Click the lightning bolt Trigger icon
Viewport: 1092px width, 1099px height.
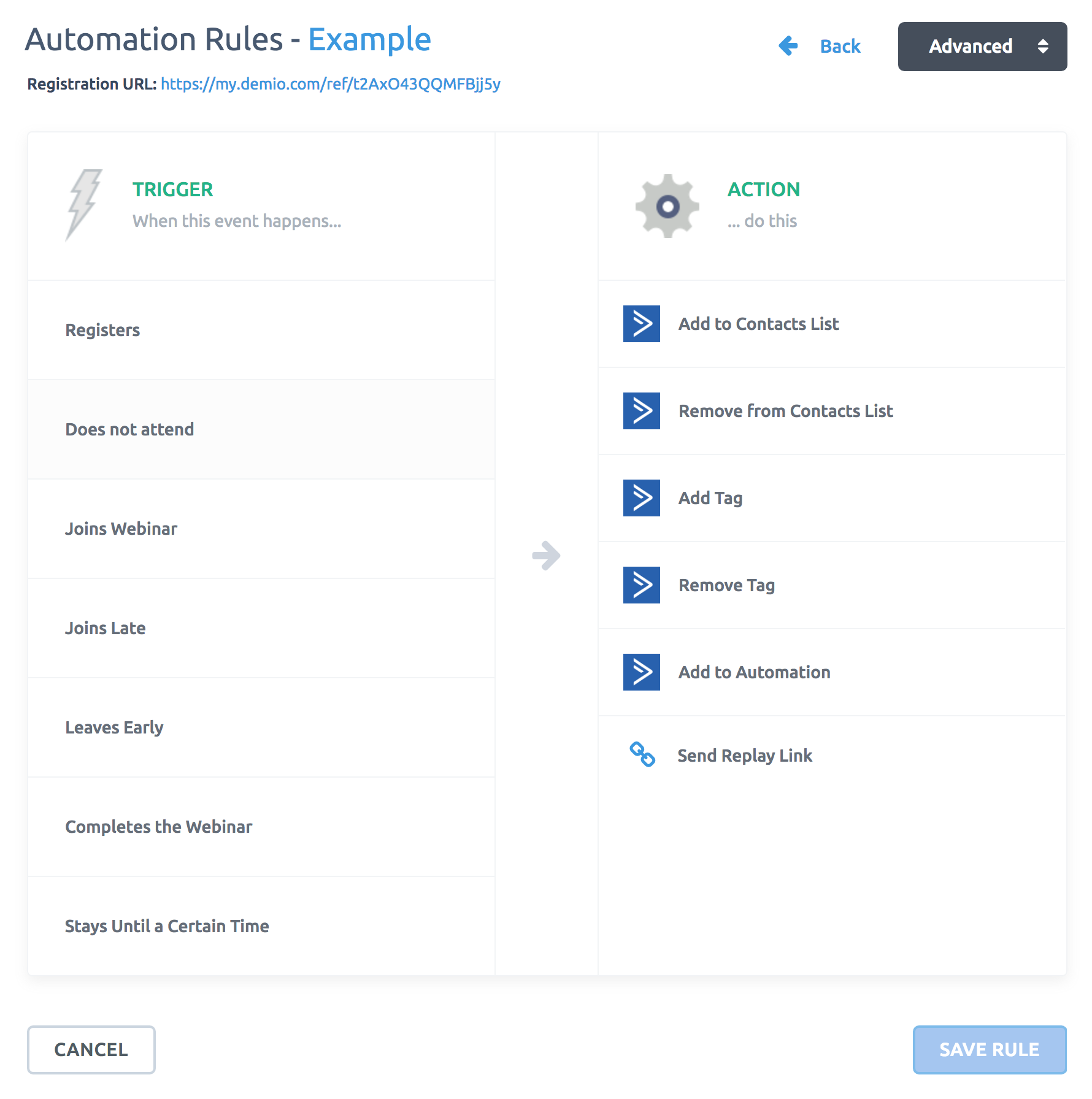(83, 205)
